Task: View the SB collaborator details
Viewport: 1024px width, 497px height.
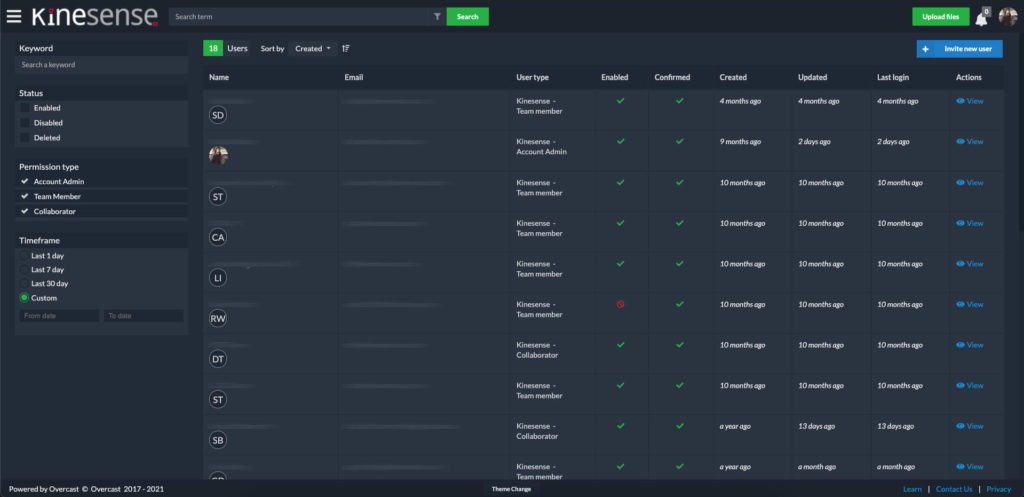Action: [x=970, y=426]
